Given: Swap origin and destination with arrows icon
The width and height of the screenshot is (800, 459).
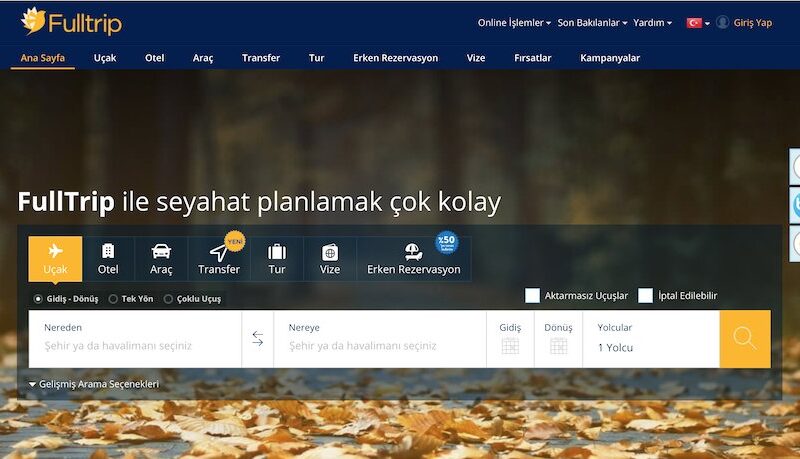Looking at the screenshot, I should pyautogui.click(x=258, y=339).
